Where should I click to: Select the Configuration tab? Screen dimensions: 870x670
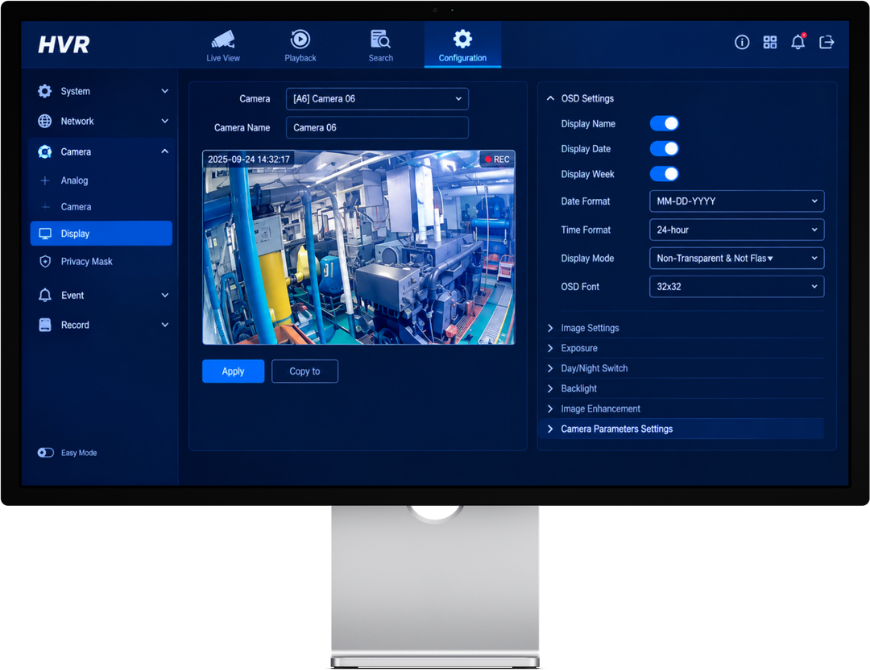tap(462, 45)
